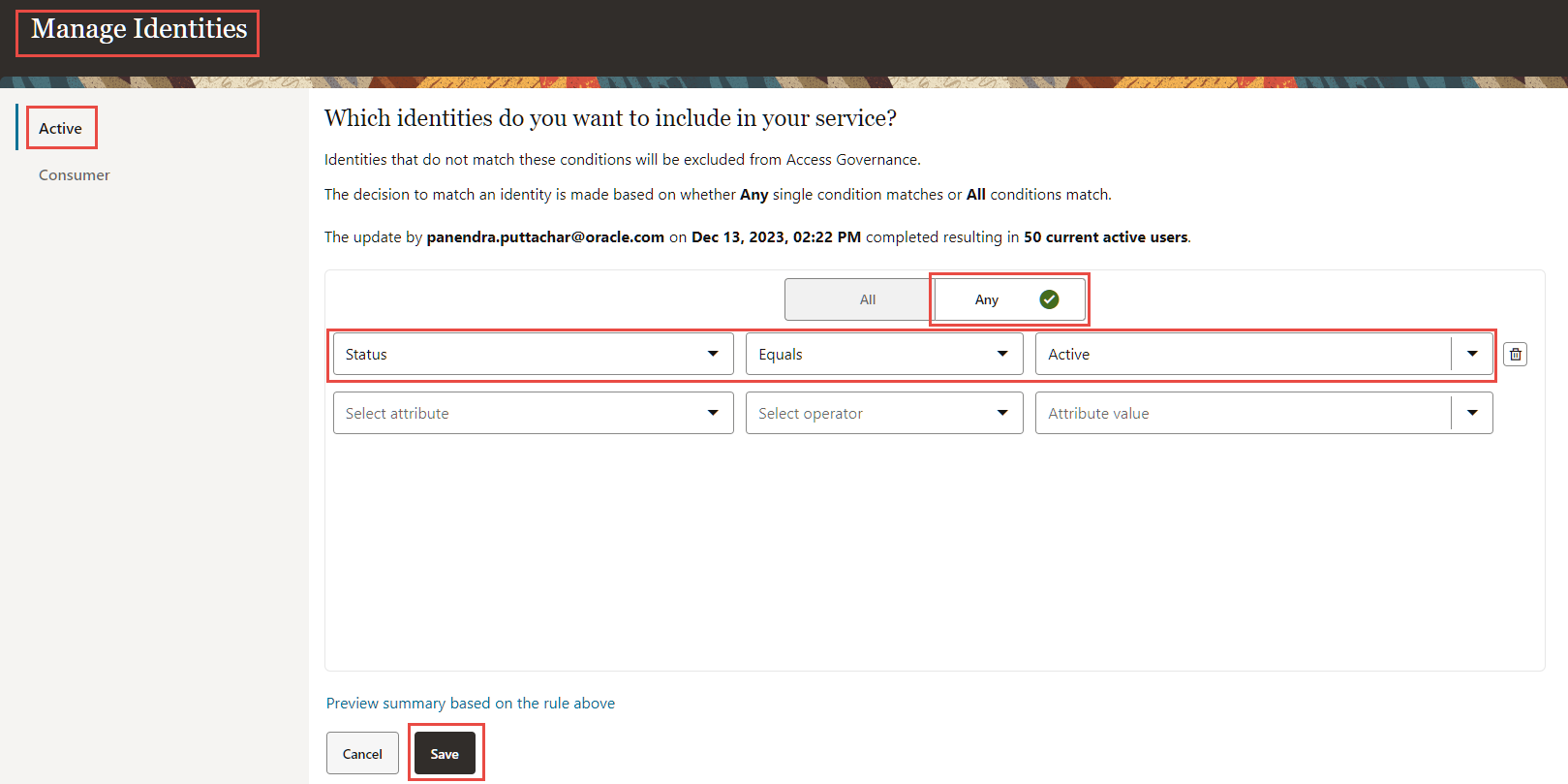
Task: Expand the Attribute value dropdown arrow
Action: (x=1472, y=413)
